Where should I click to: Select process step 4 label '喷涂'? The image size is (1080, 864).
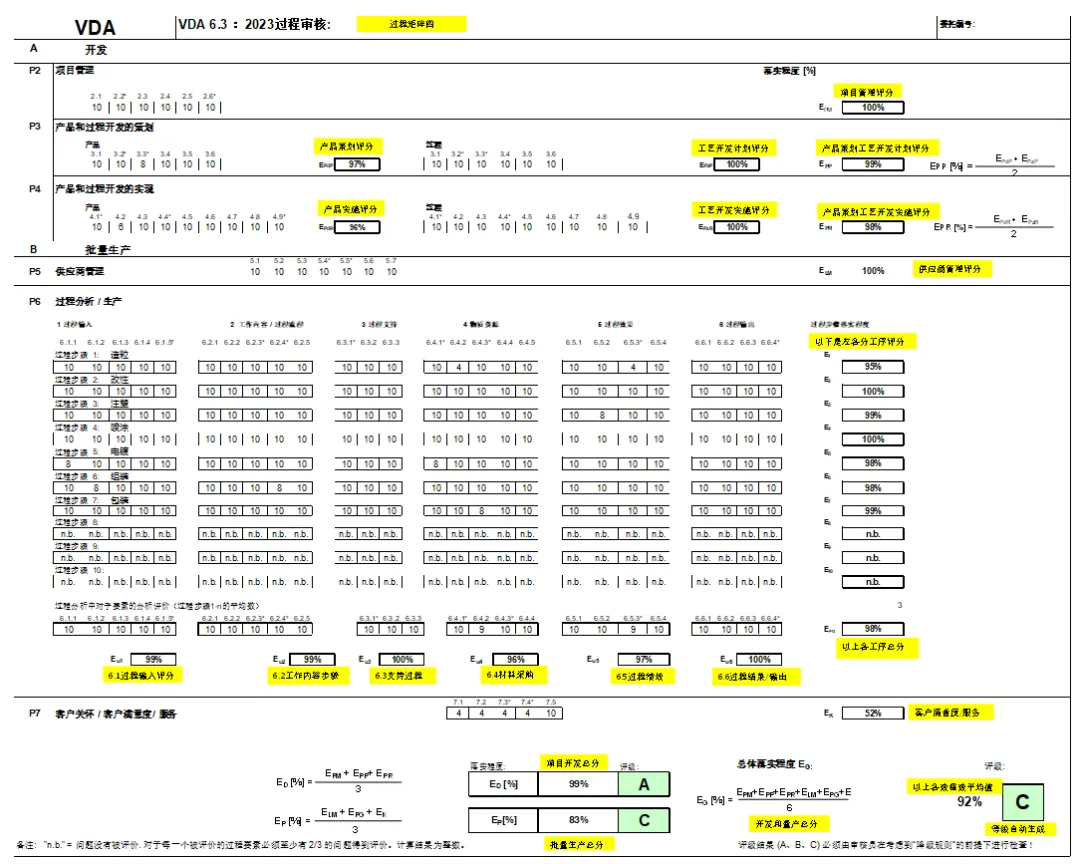(120, 427)
